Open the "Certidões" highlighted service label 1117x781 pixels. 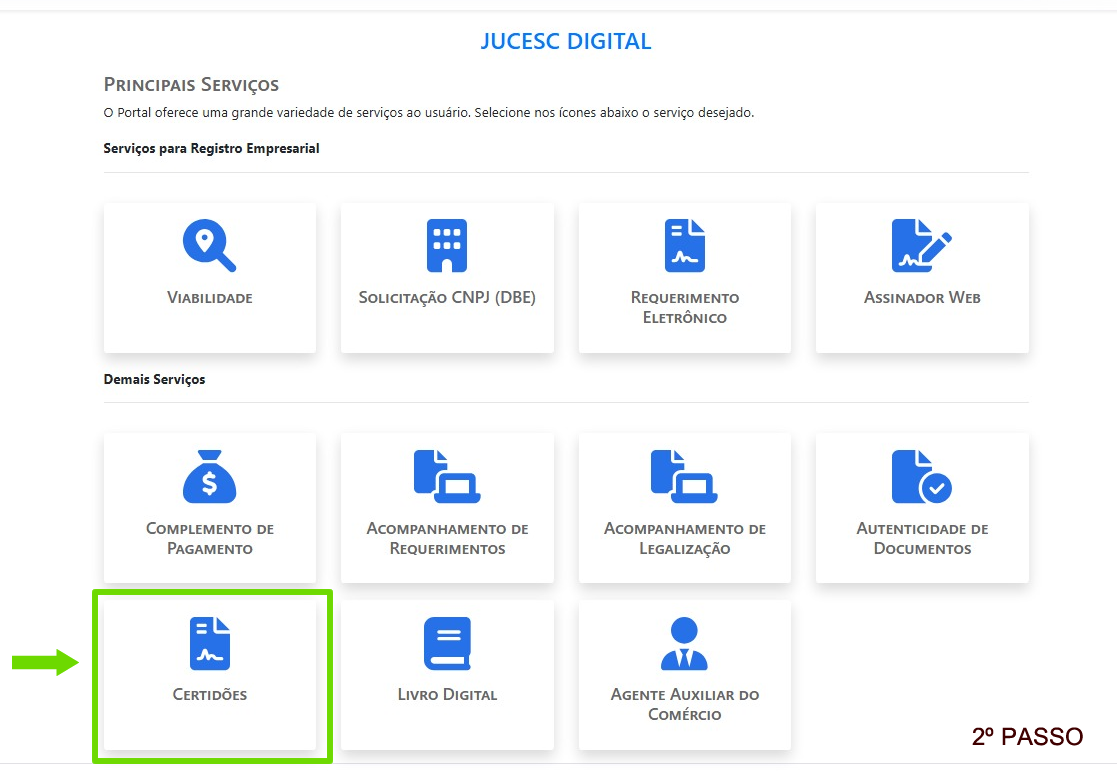coord(209,695)
